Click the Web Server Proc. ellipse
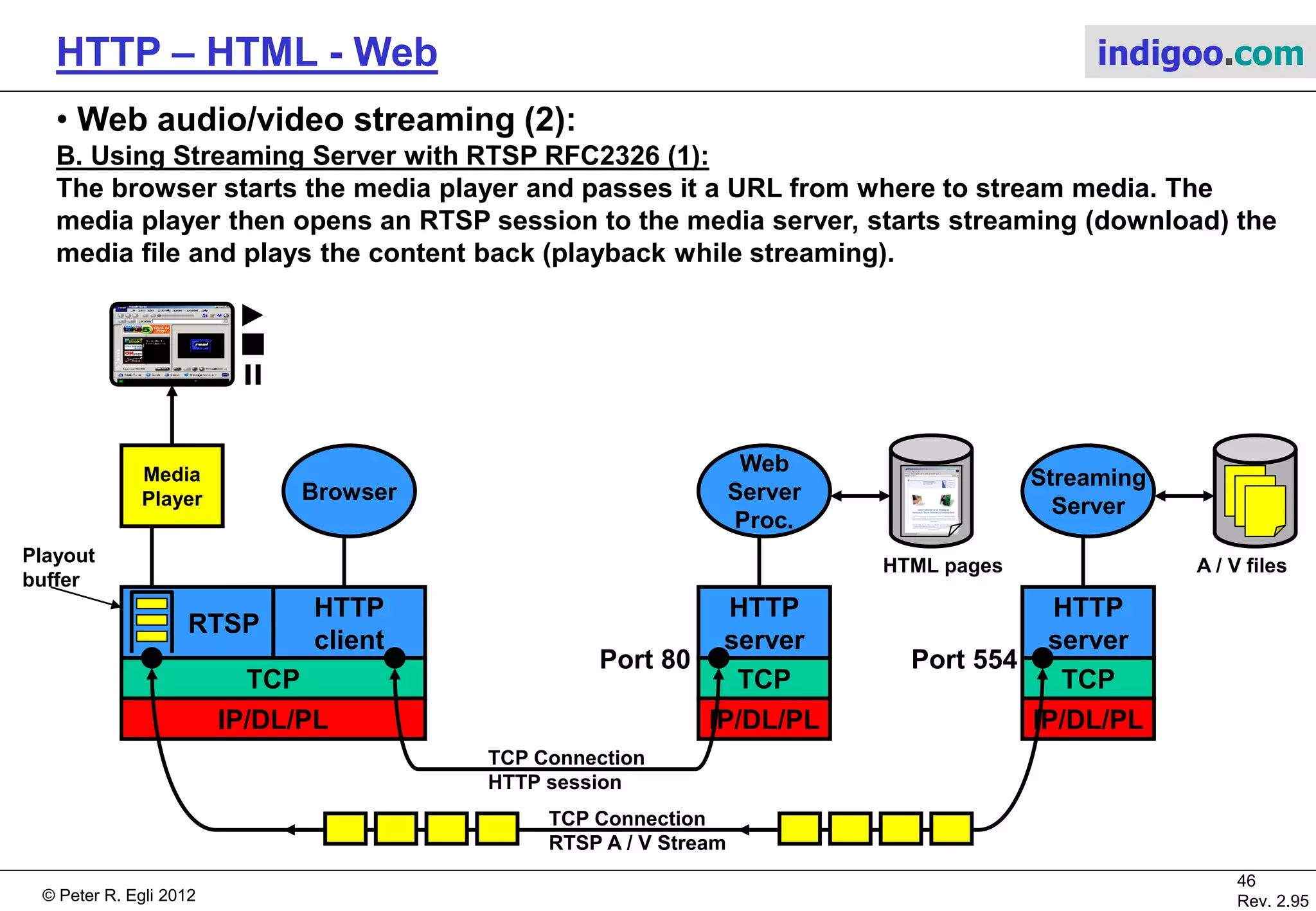Image resolution: width=1316 pixels, height=911 pixels. pyautogui.click(x=764, y=491)
